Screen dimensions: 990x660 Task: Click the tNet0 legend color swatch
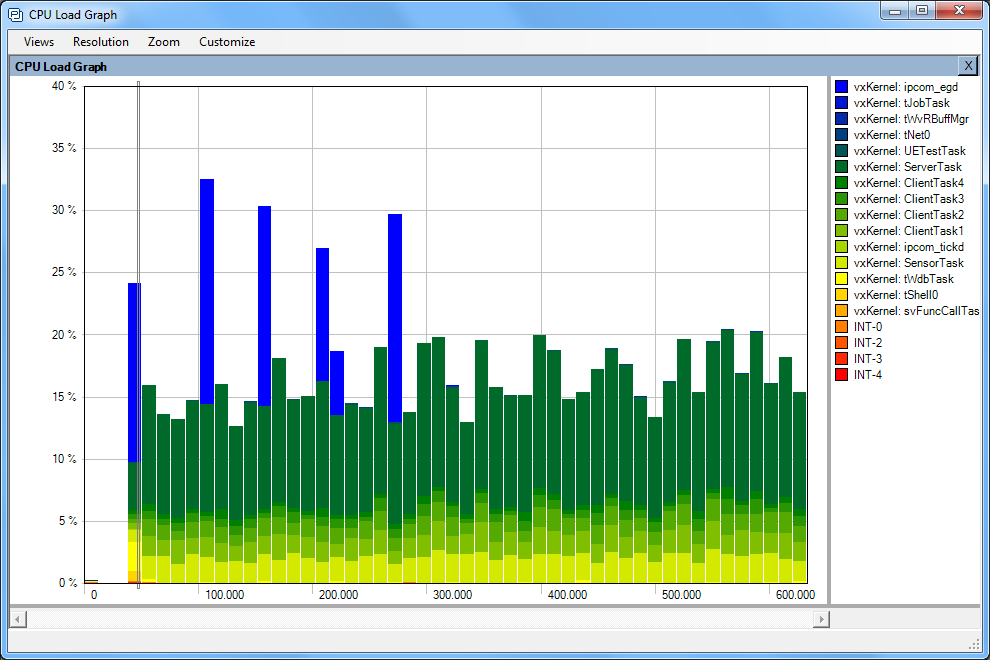click(842, 135)
